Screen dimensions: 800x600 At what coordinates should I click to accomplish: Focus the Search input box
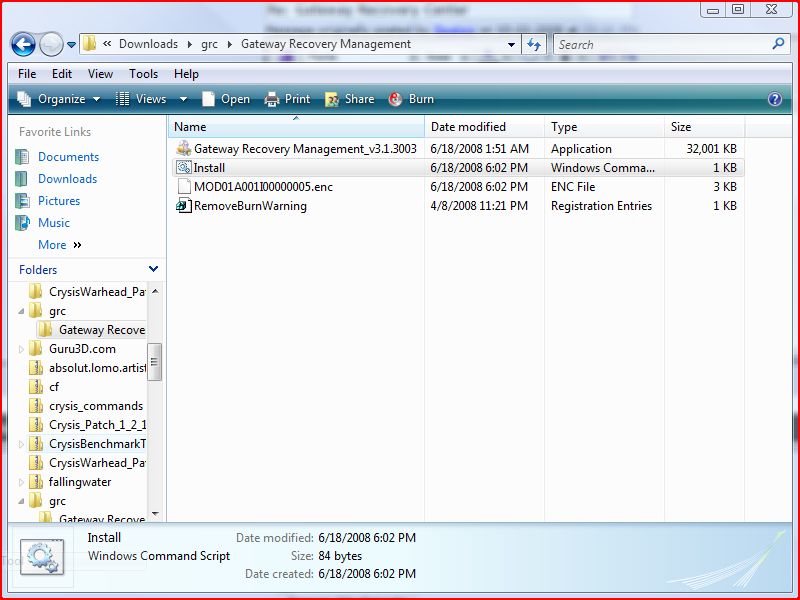pyautogui.click(x=663, y=45)
